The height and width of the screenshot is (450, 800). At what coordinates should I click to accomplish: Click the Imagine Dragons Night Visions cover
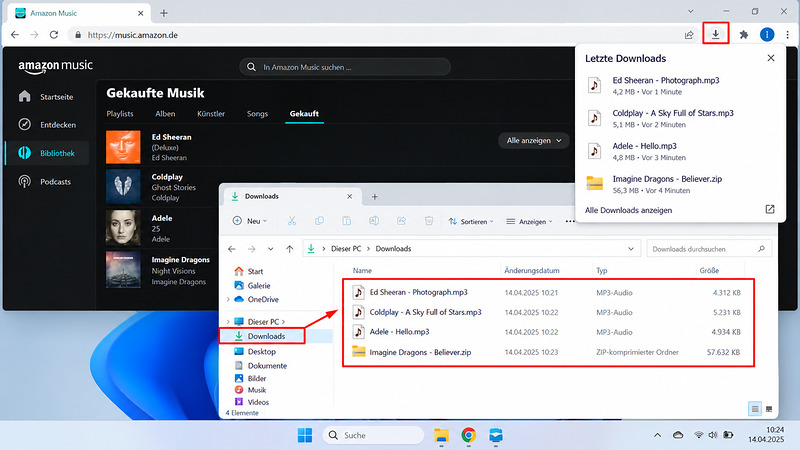tap(123, 270)
